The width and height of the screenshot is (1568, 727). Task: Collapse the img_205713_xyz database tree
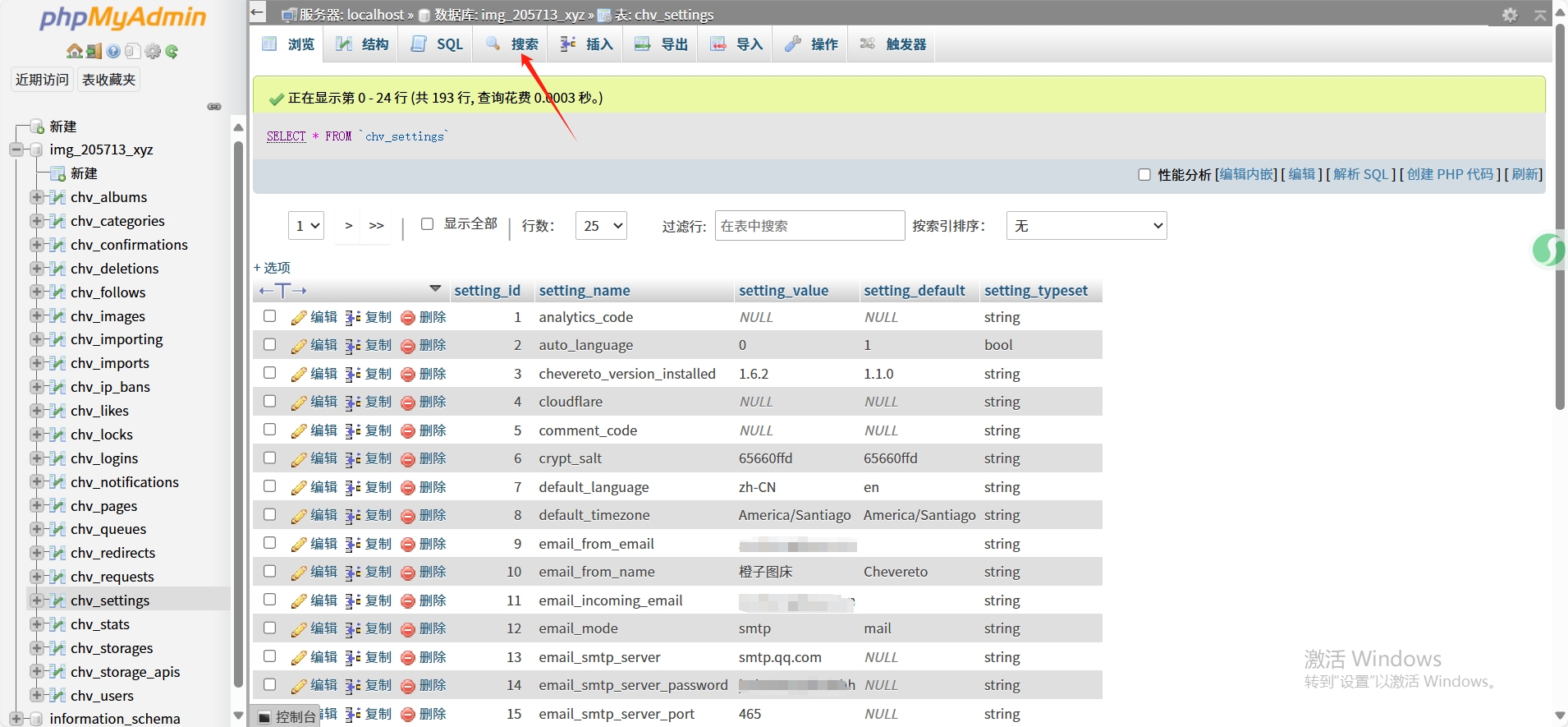16,150
